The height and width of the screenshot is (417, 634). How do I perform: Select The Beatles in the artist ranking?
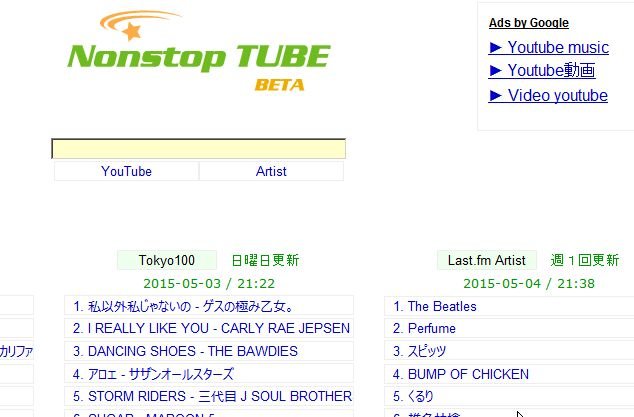[x=509, y=306]
